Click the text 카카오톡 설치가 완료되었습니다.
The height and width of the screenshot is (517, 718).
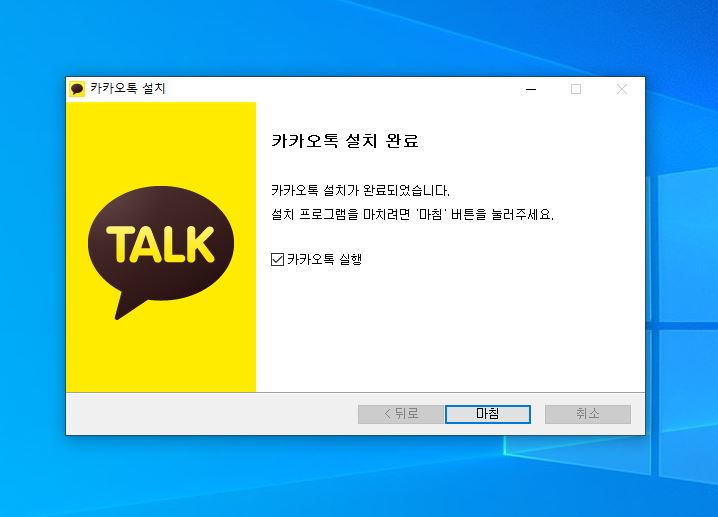(360, 190)
